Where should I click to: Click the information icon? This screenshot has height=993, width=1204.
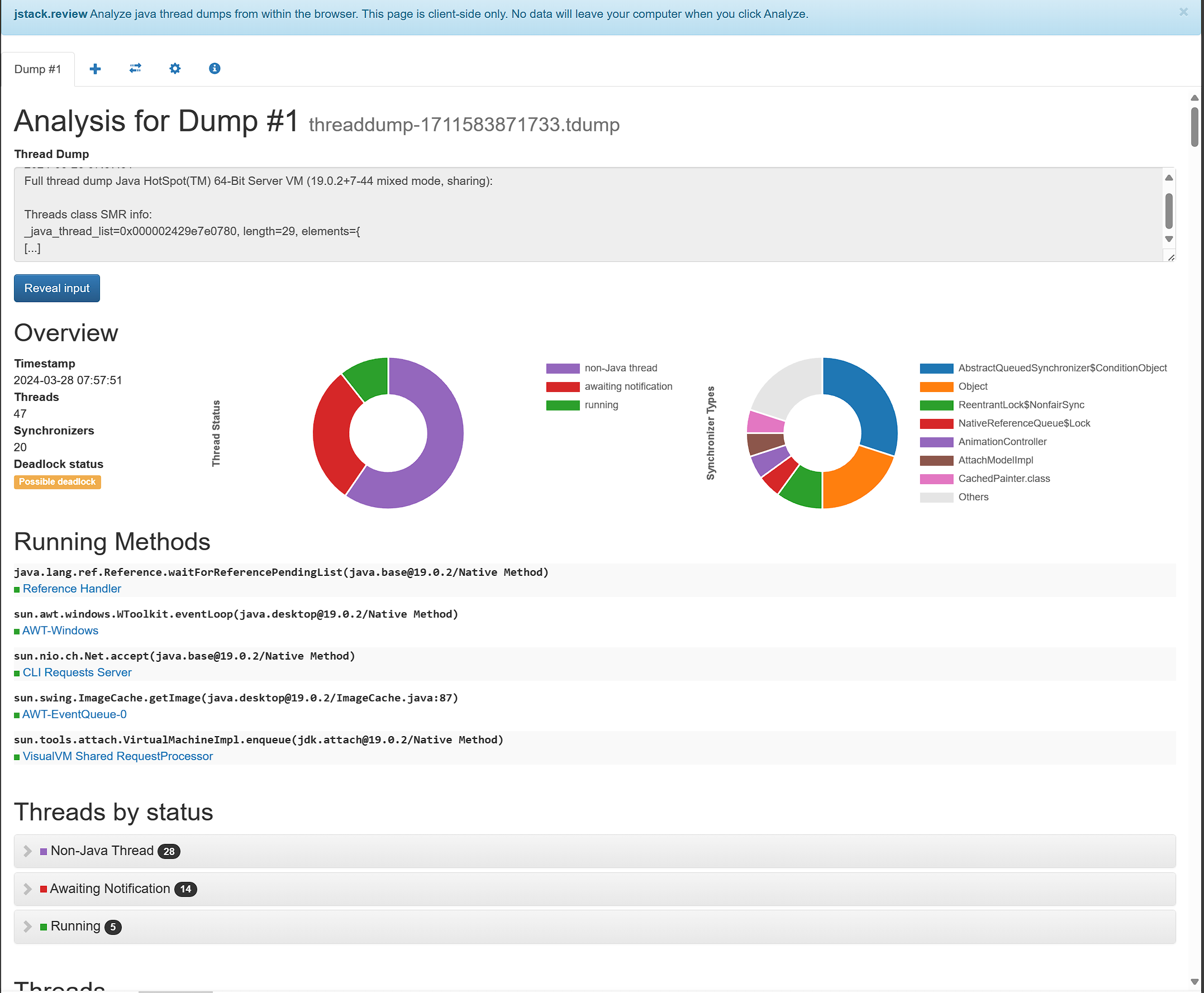213,68
